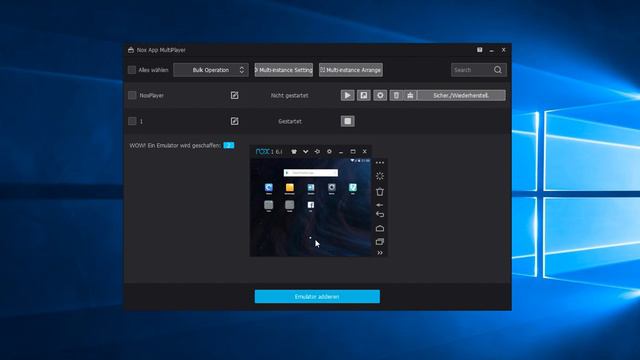The image size is (640, 360).
Task: Open the skin/theme shirt icon in Nox window
Action: tap(293, 151)
